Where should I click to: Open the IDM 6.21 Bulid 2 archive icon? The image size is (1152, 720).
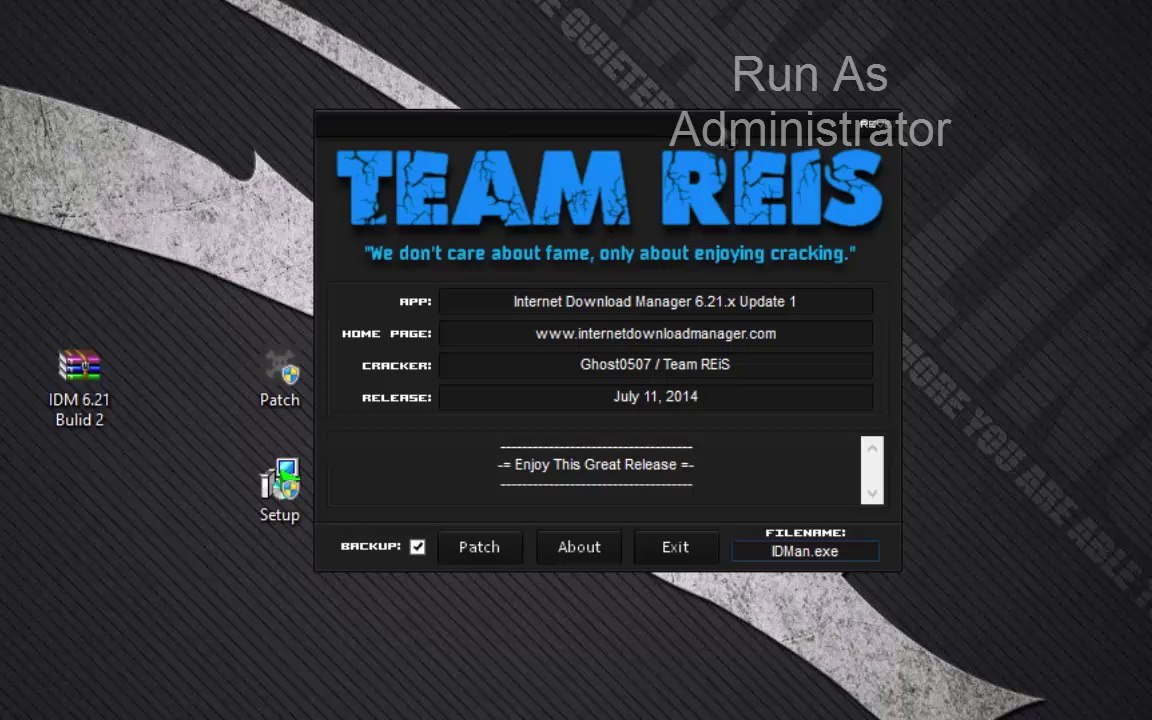click(79, 365)
